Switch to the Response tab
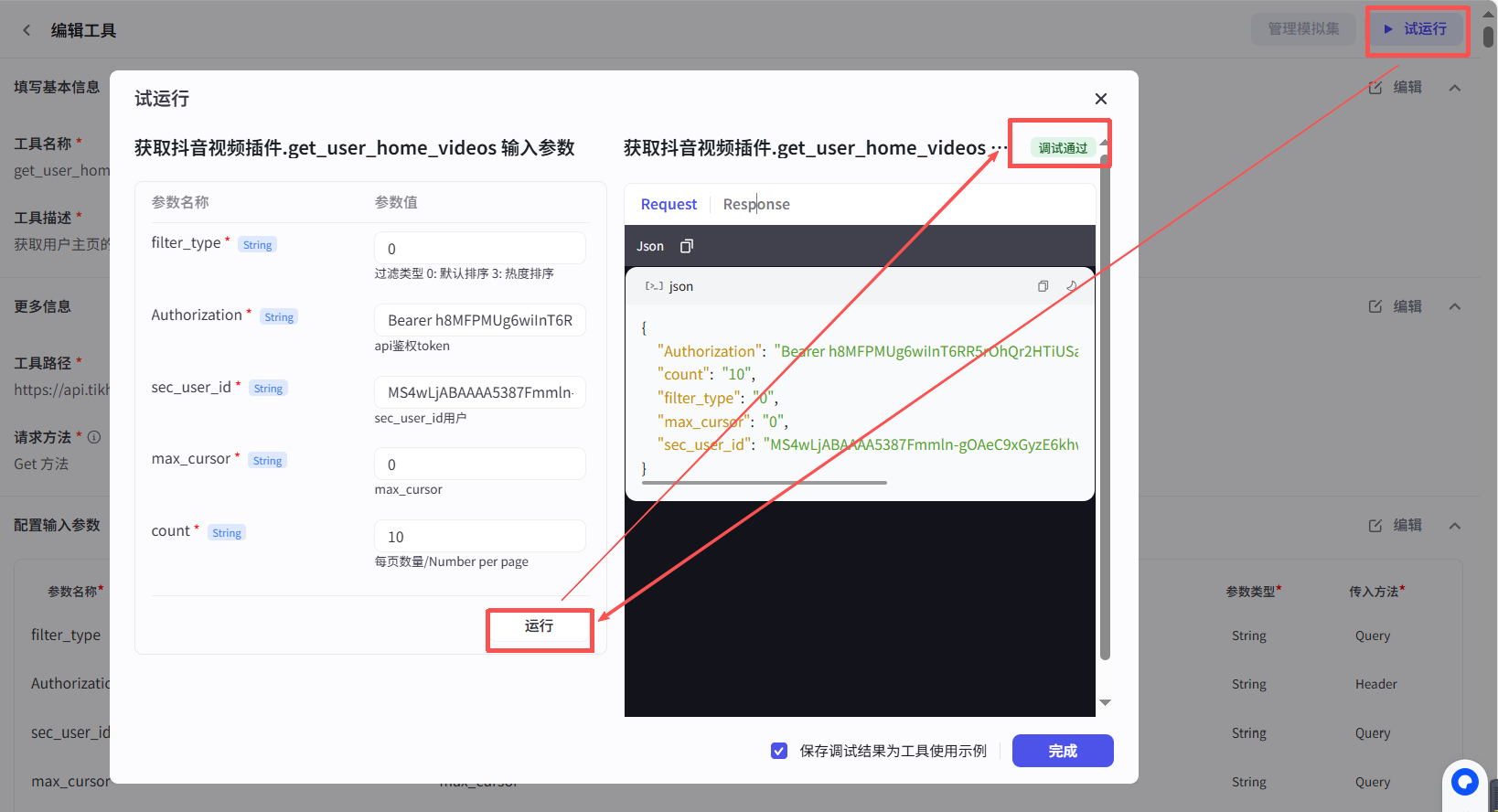Image resolution: width=1498 pixels, height=812 pixels. click(x=756, y=204)
